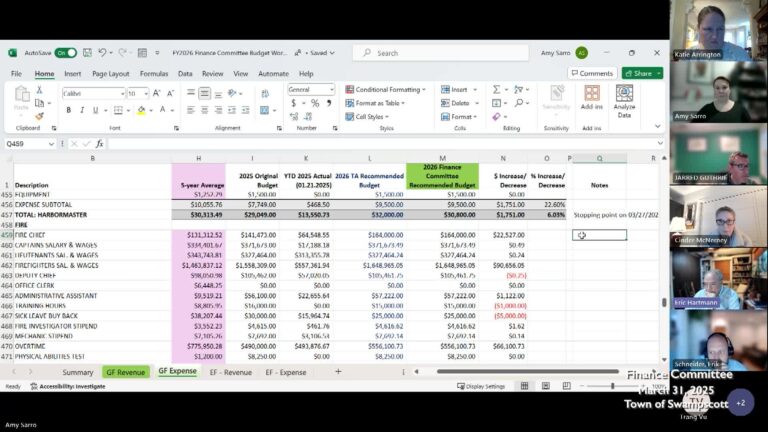Click the Fill Color bucket icon
The image size is (768, 432).
pyautogui.click(x=142, y=110)
